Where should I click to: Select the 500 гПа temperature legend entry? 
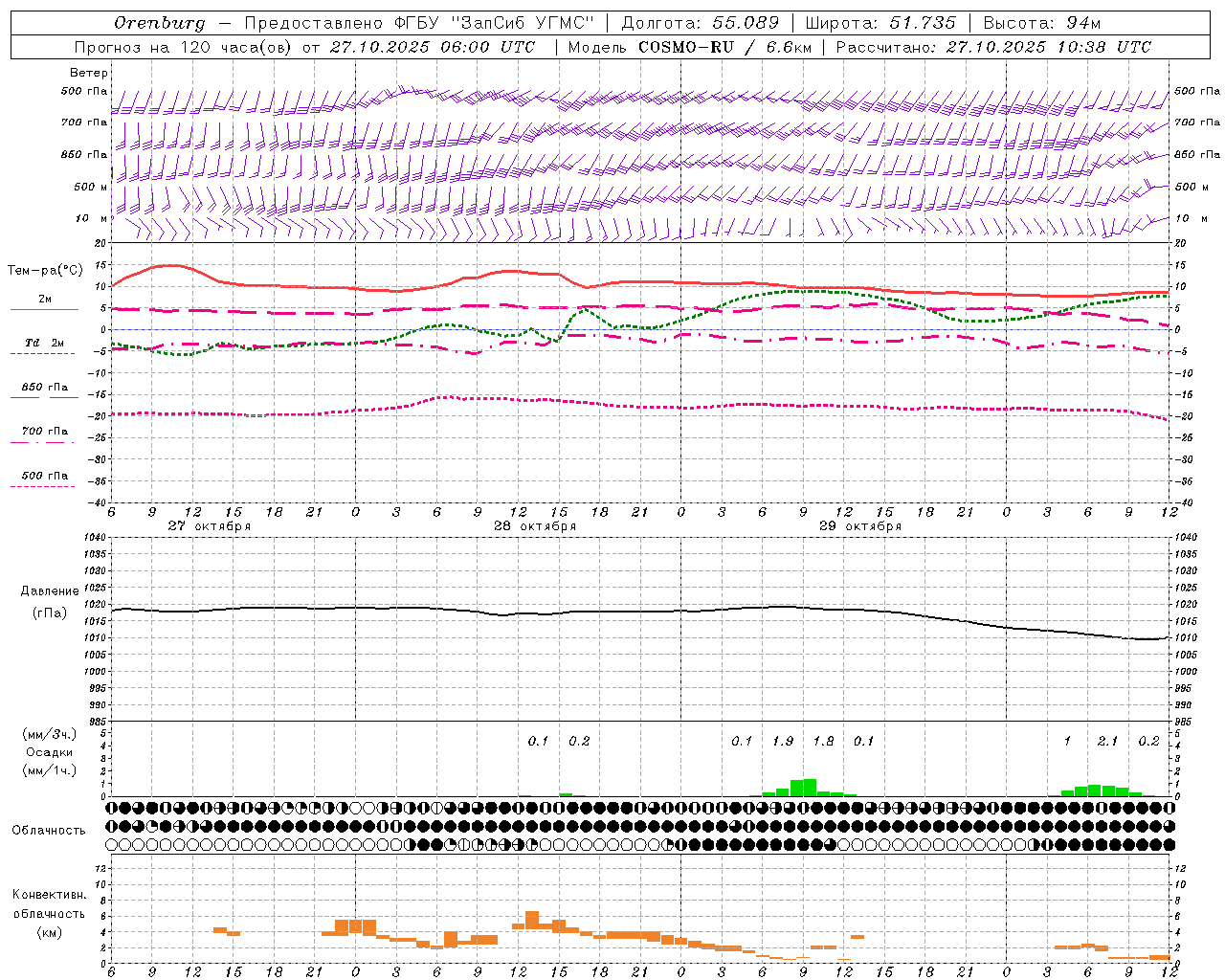[x=45, y=476]
